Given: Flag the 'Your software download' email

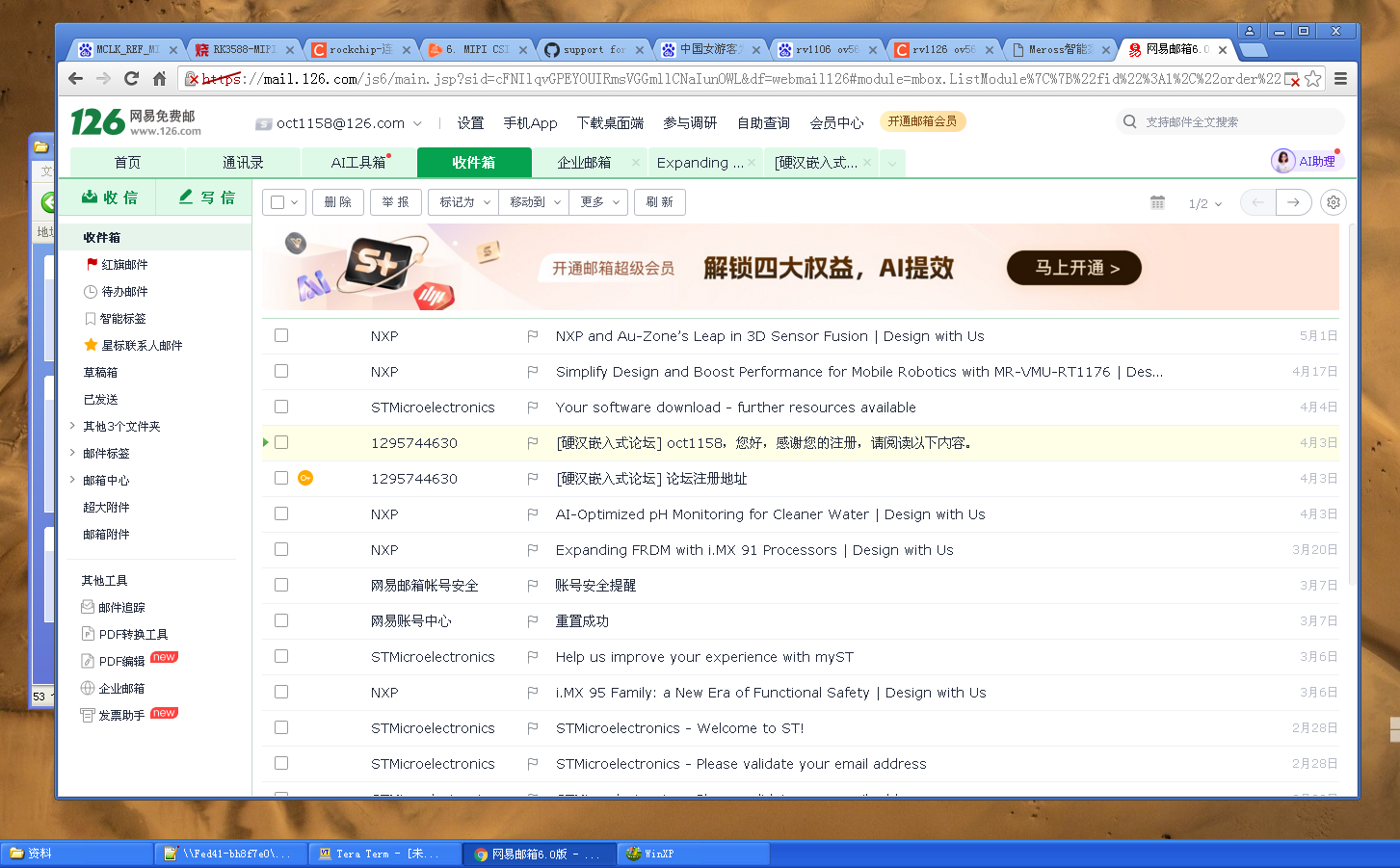Looking at the screenshot, I should pyautogui.click(x=532, y=408).
